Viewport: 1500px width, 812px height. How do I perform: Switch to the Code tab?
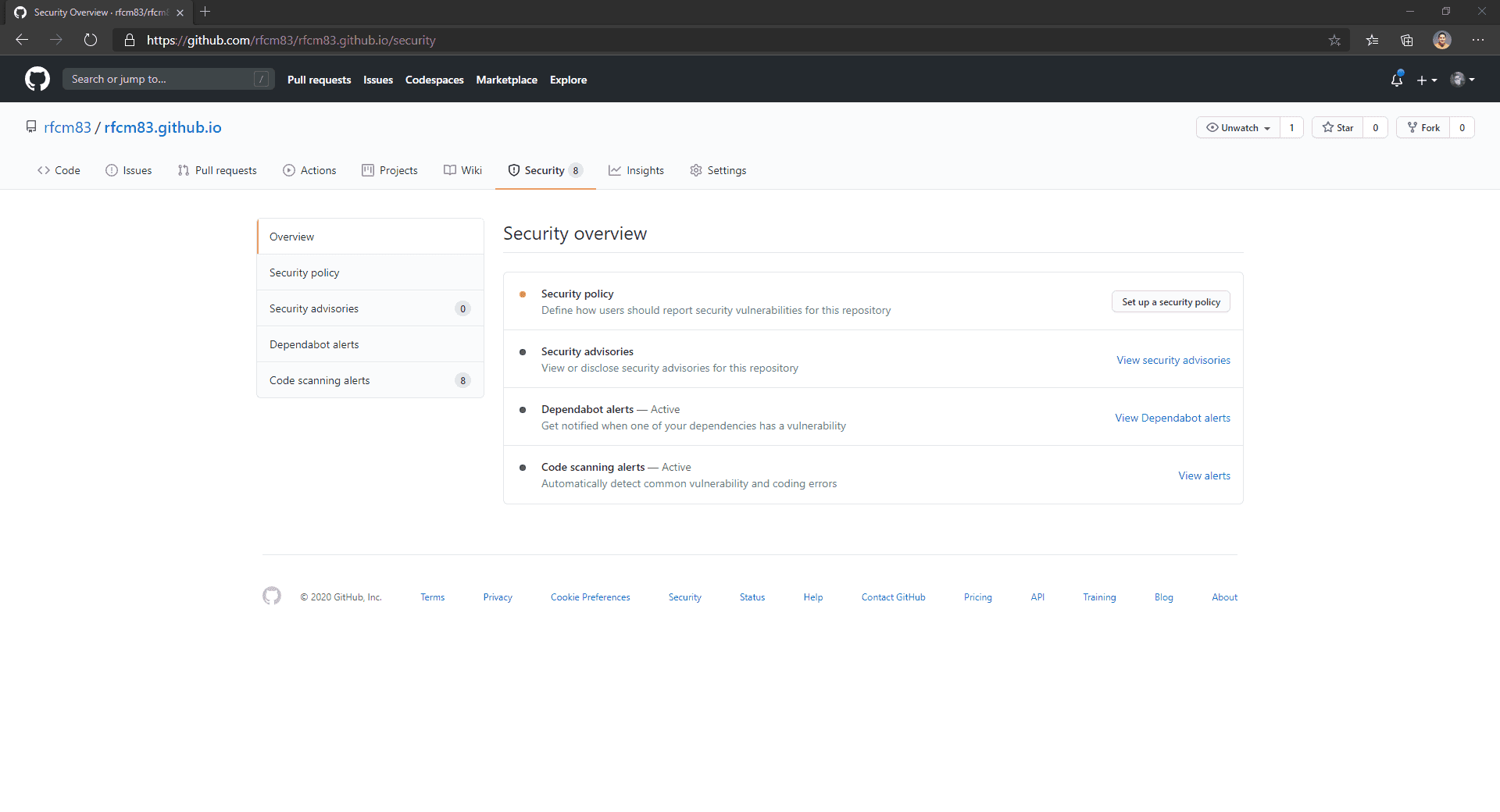59,170
